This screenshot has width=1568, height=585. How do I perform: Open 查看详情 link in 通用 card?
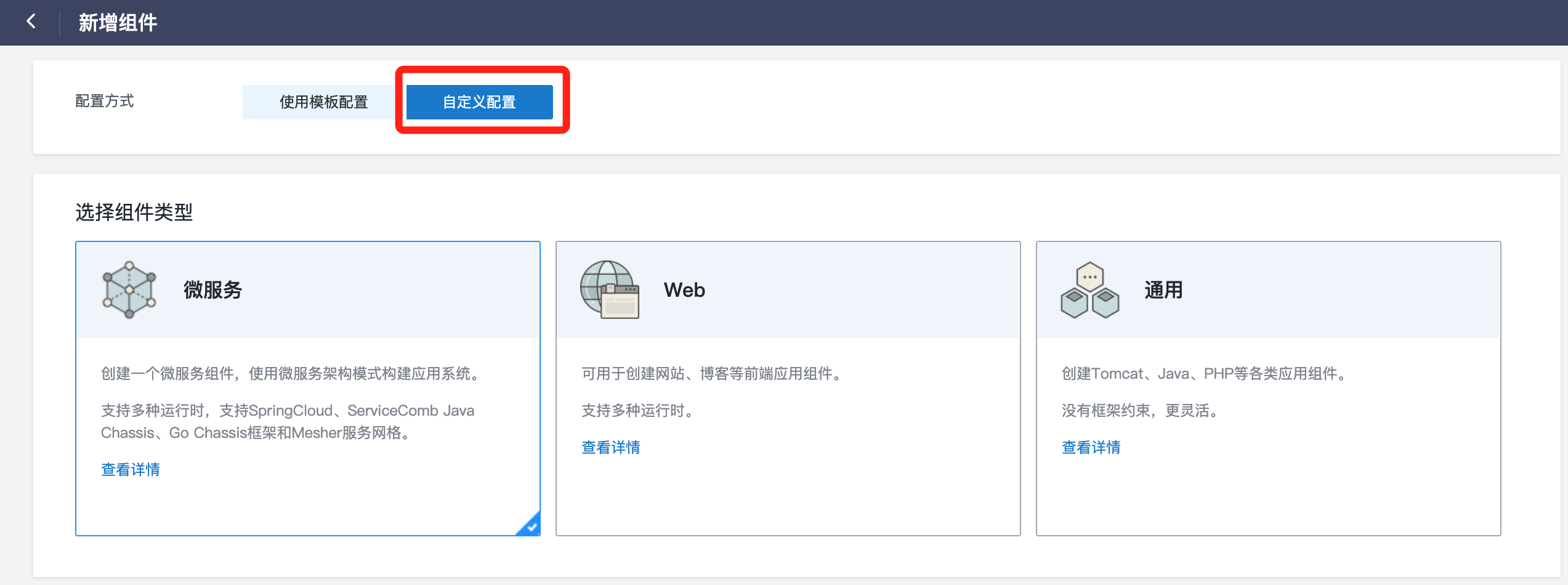1091,447
